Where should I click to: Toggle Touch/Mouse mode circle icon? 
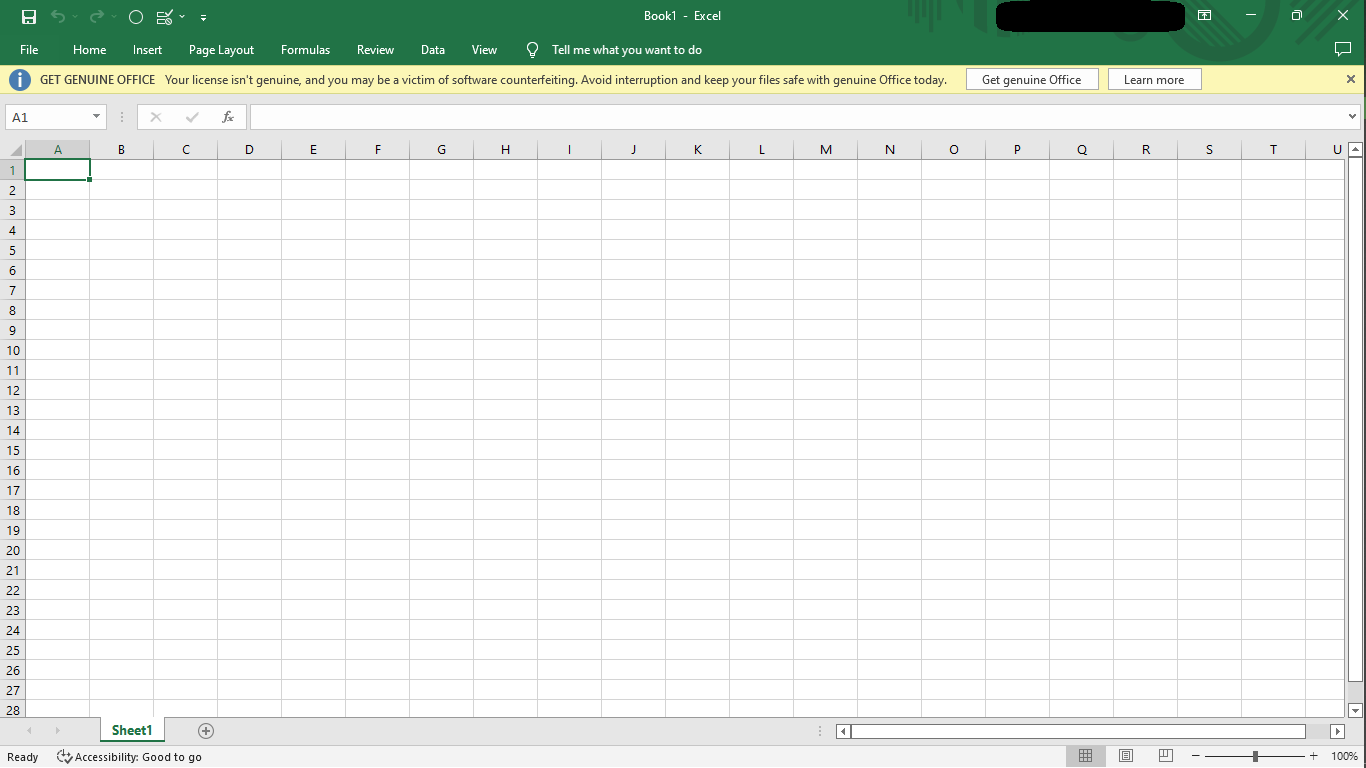pos(136,17)
